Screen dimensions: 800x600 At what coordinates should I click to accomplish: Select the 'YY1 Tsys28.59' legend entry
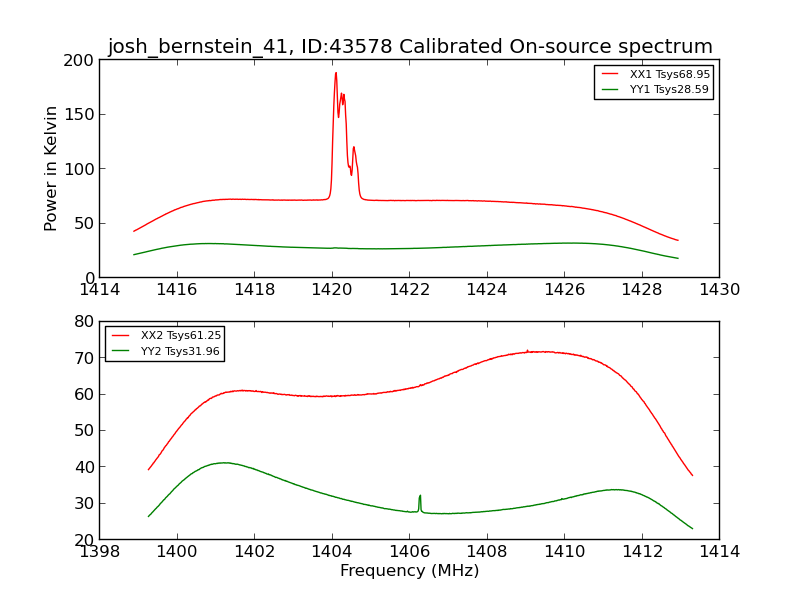point(669,90)
